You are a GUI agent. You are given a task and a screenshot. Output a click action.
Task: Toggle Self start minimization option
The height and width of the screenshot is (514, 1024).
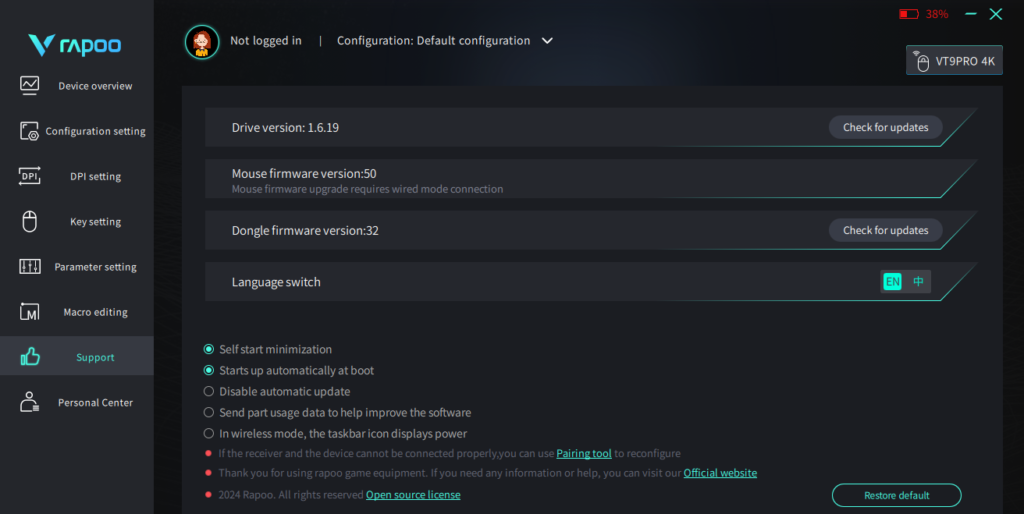coord(209,349)
